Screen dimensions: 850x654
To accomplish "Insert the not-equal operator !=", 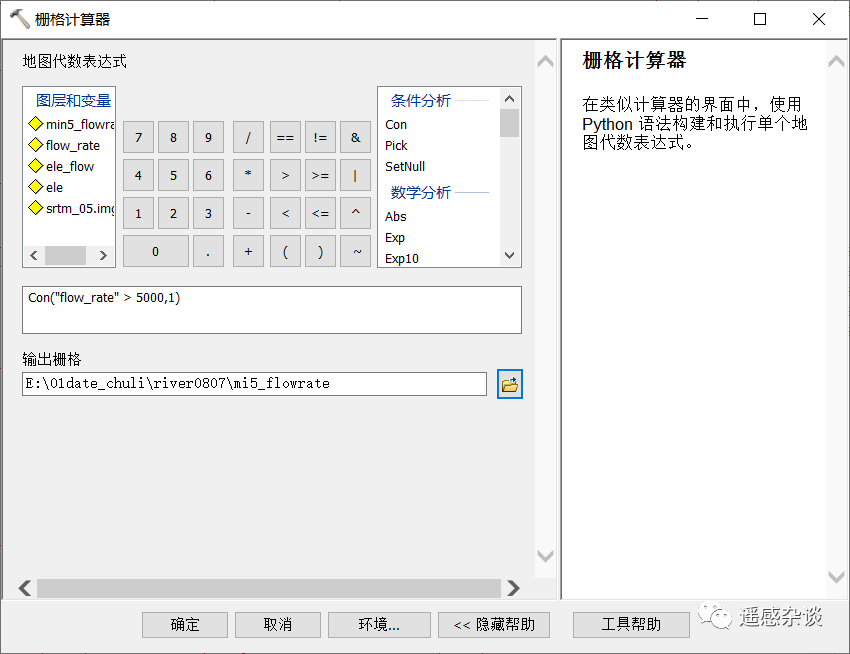I will (320, 137).
